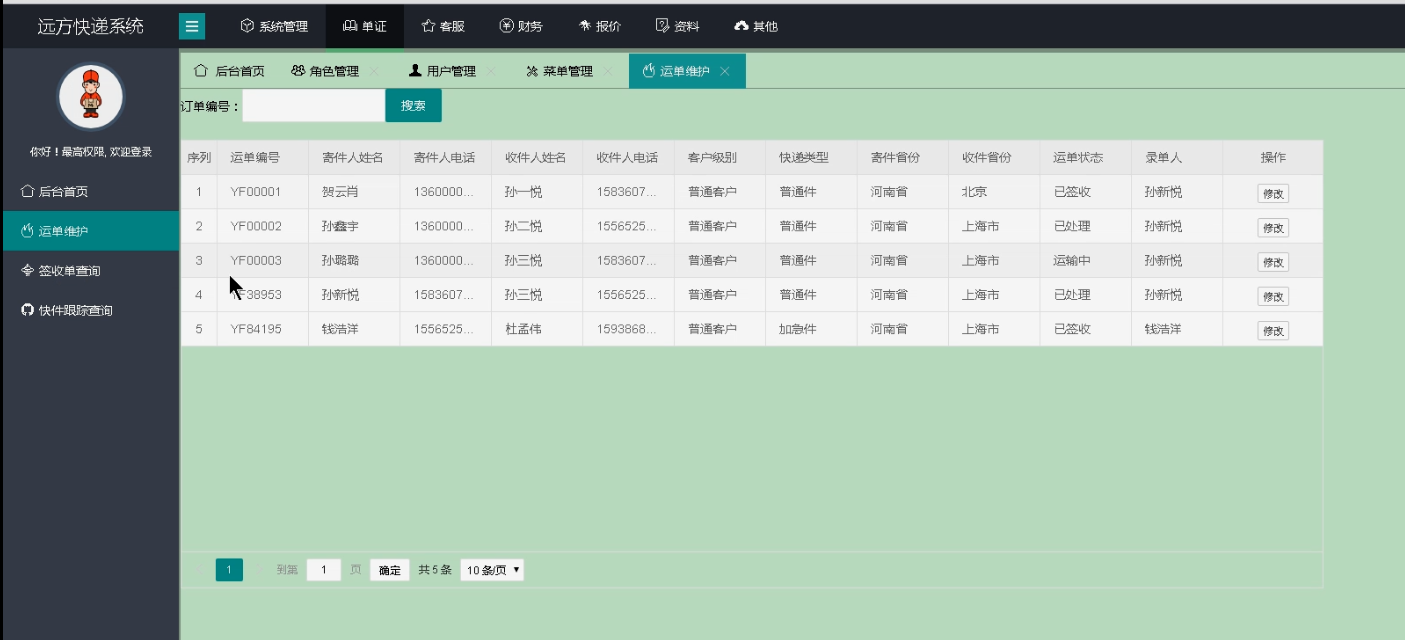
Task: Open 快件跟踪查询 in sidebar
Action: tap(91, 310)
